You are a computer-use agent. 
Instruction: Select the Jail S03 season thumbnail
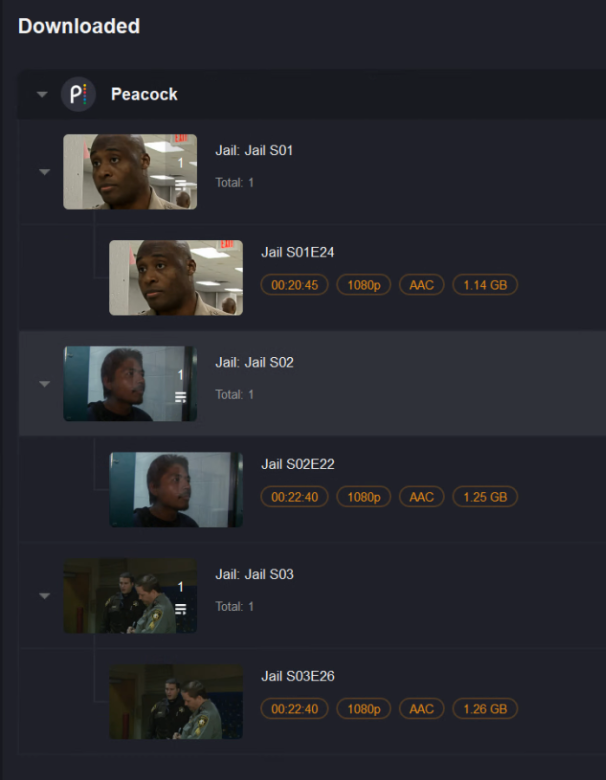(x=130, y=596)
